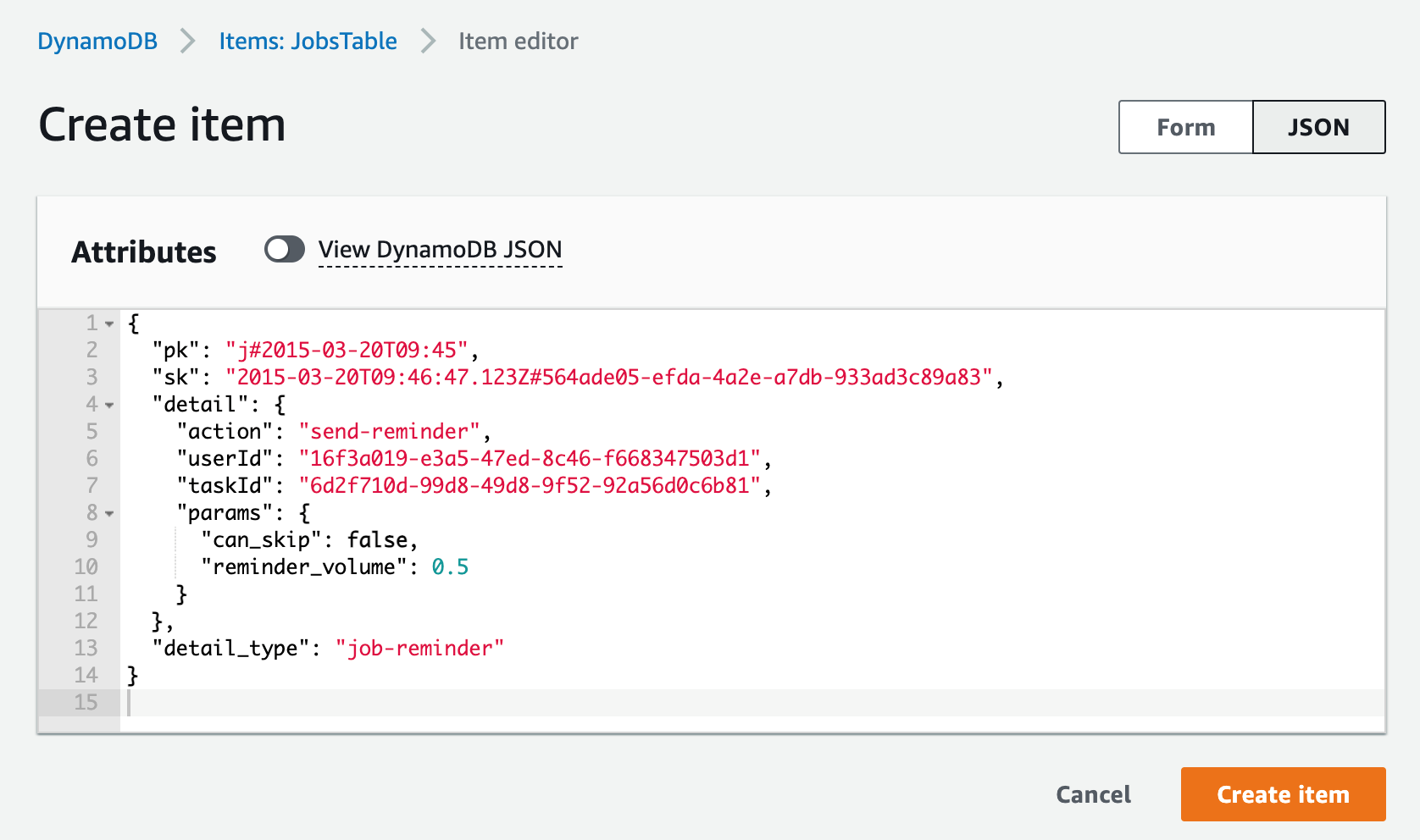This screenshot has height=840, width=1420.
Task: Click the sk attribute value text
Action: pyautogui.click(x=610, y=378)
